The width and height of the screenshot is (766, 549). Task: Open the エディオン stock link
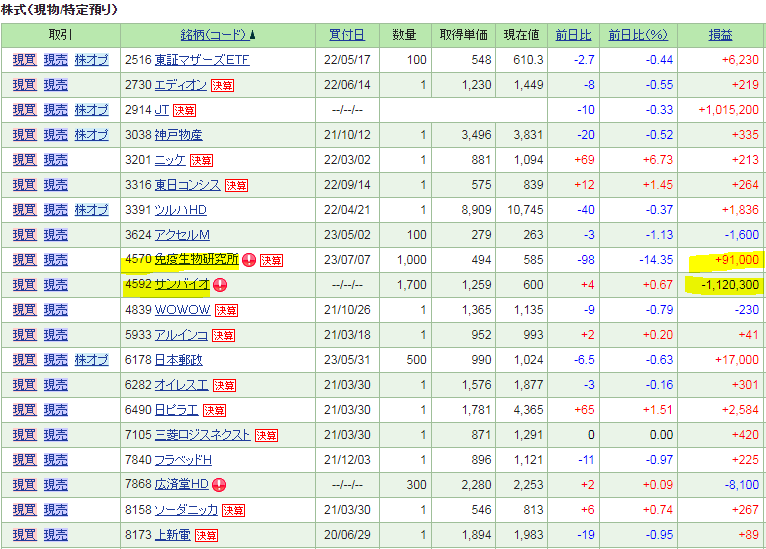pos(181,85)
